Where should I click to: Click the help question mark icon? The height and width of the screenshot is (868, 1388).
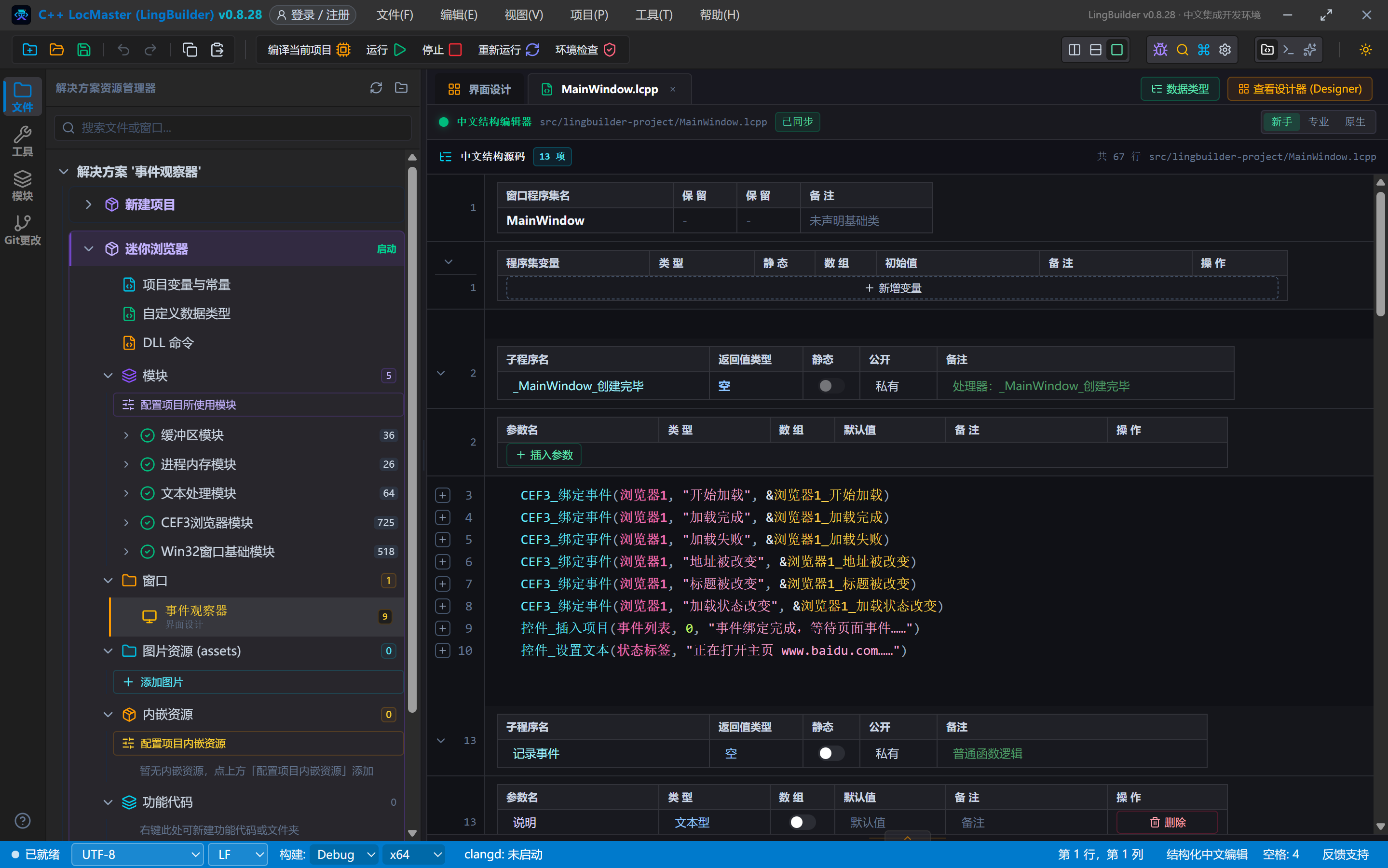coord(22,820)
